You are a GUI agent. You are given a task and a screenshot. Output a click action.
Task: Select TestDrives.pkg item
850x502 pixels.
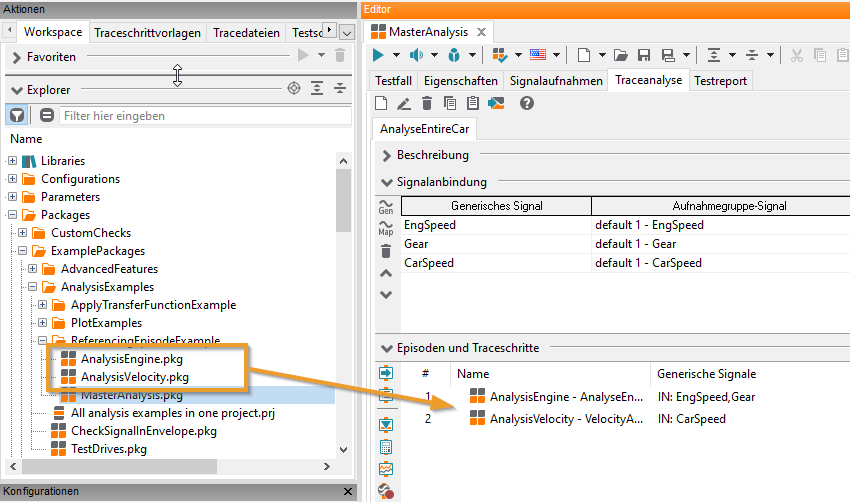pyautogui.click(x=108, y=449)
